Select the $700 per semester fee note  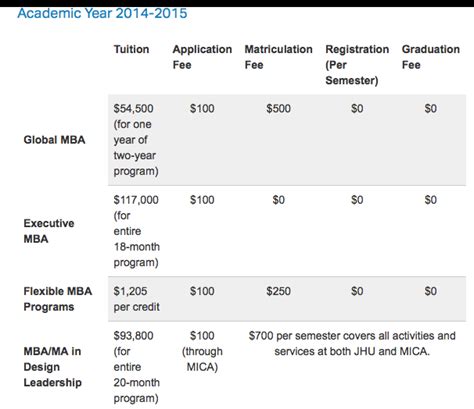[x=352, y=343]
